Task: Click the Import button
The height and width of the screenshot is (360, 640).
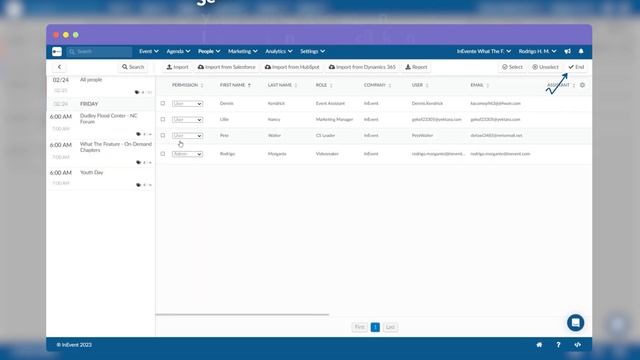Action: click(x=178, y=67)
